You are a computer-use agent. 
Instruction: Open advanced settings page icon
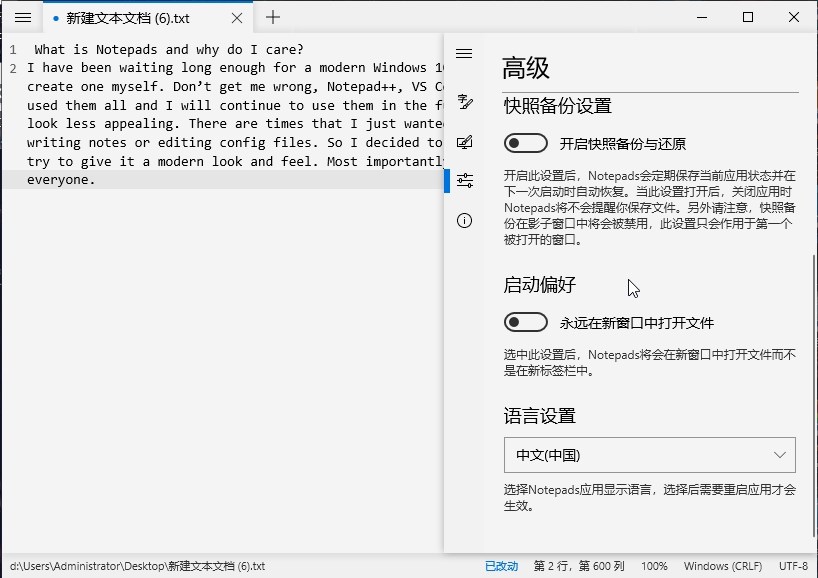pyautogui.click(x=464, y=180)
